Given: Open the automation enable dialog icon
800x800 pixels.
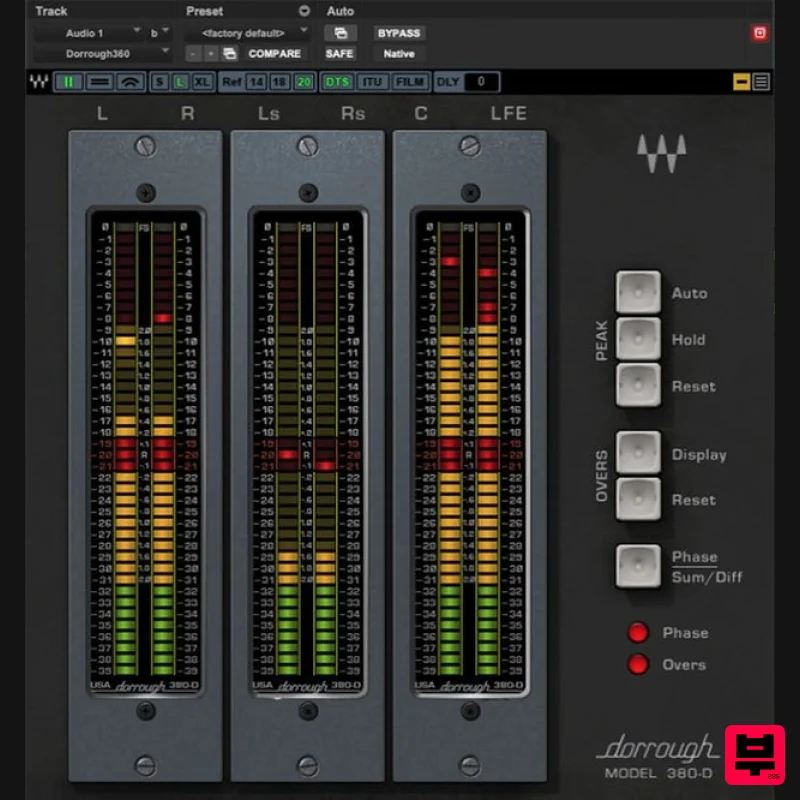Looking at the screenshot, I should tap(340, 33).
